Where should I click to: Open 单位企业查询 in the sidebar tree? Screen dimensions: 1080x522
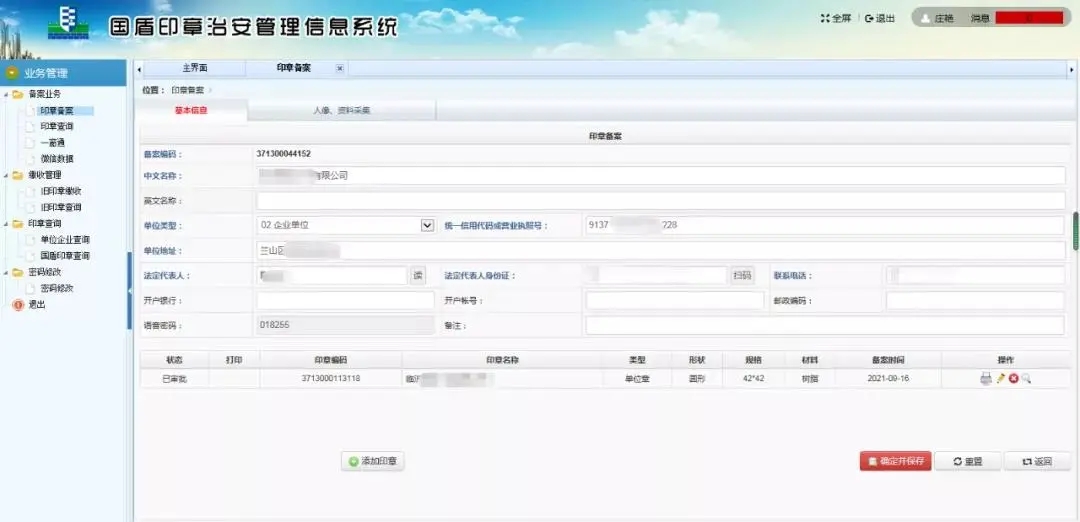tap(65, 240)
